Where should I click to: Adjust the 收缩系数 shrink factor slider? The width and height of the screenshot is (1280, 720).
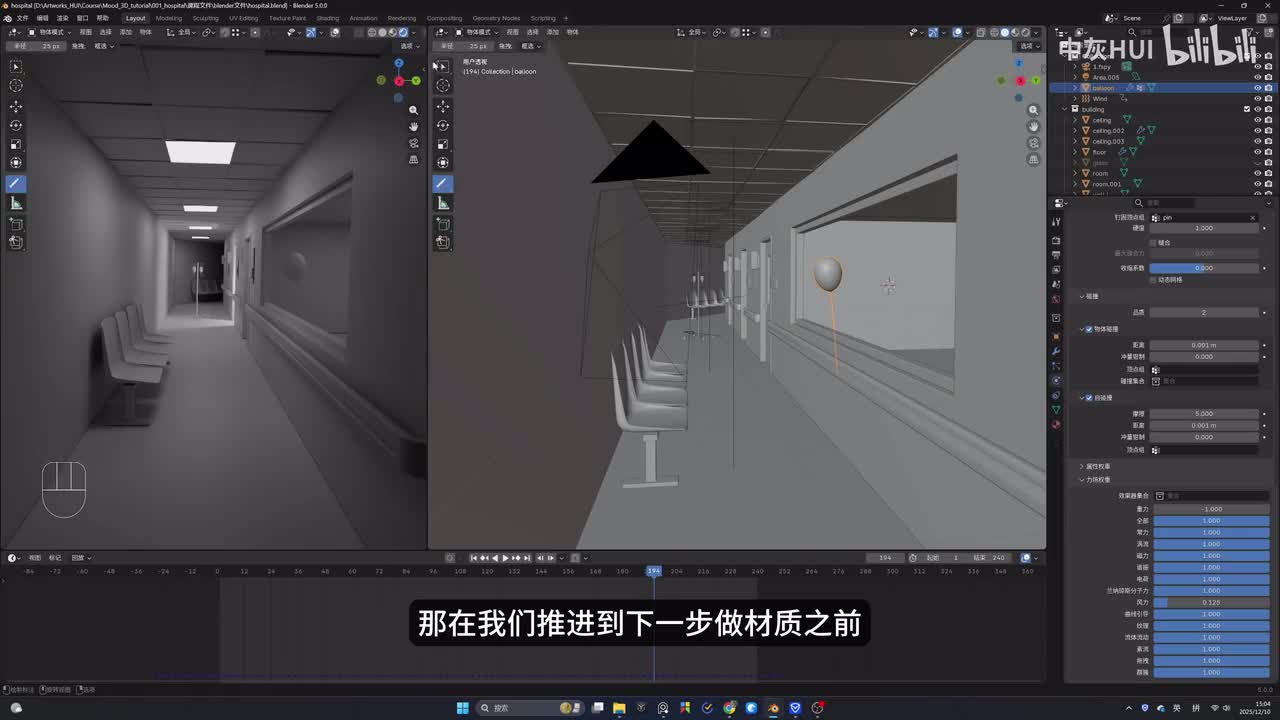[1204, 268]
